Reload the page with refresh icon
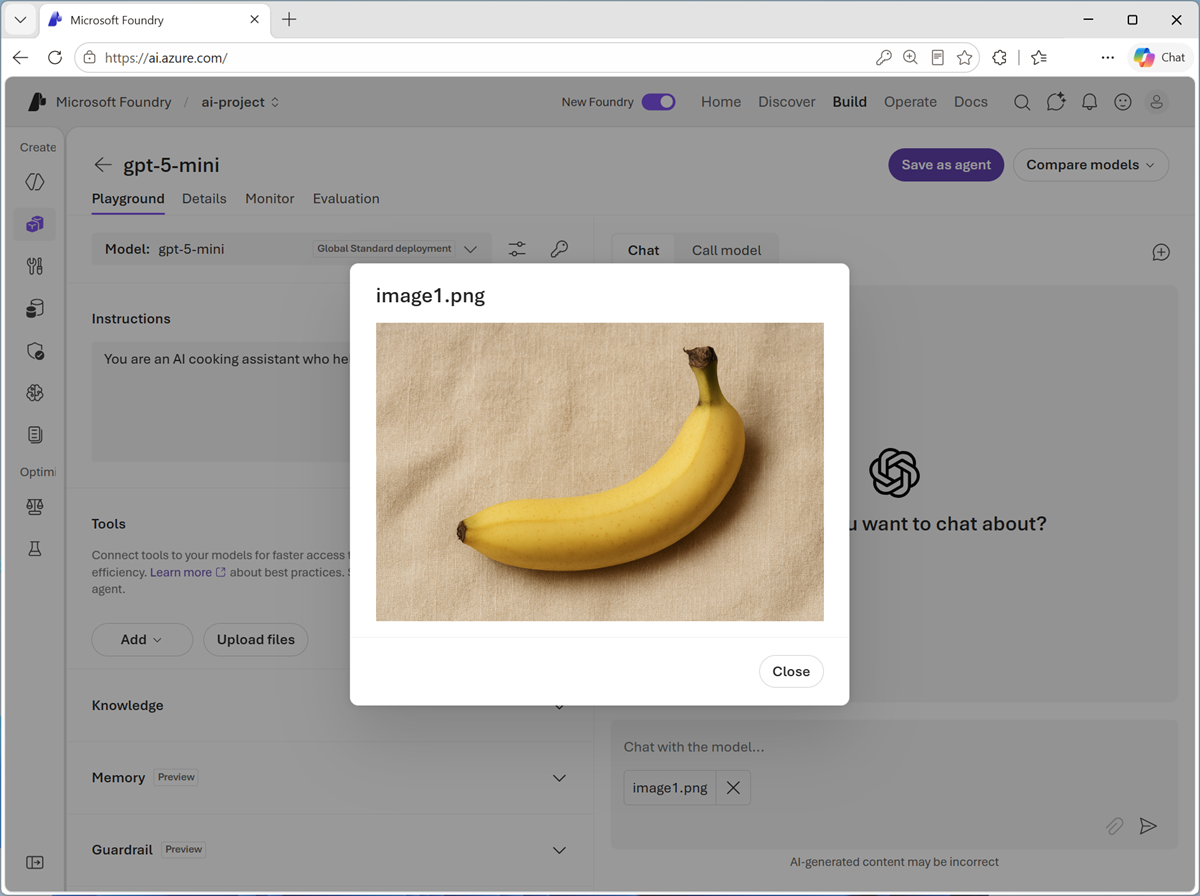The width and height of the screenshot is (1200, 896). [55, 58]
